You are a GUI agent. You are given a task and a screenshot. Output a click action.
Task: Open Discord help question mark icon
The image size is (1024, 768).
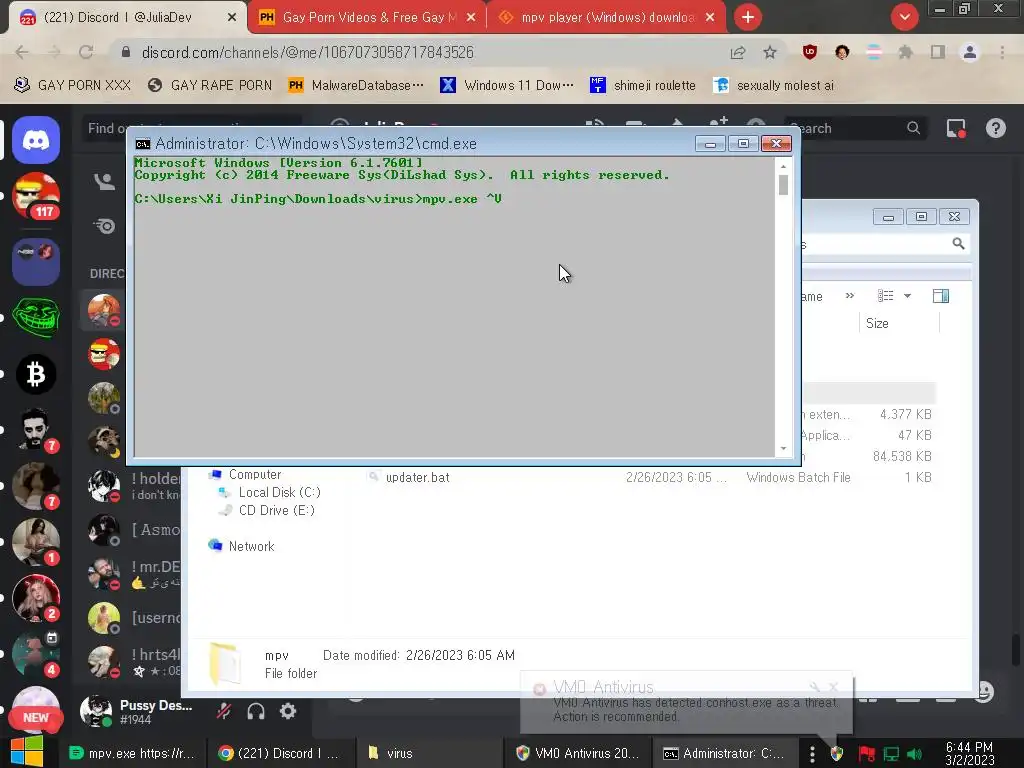[996, 129]
